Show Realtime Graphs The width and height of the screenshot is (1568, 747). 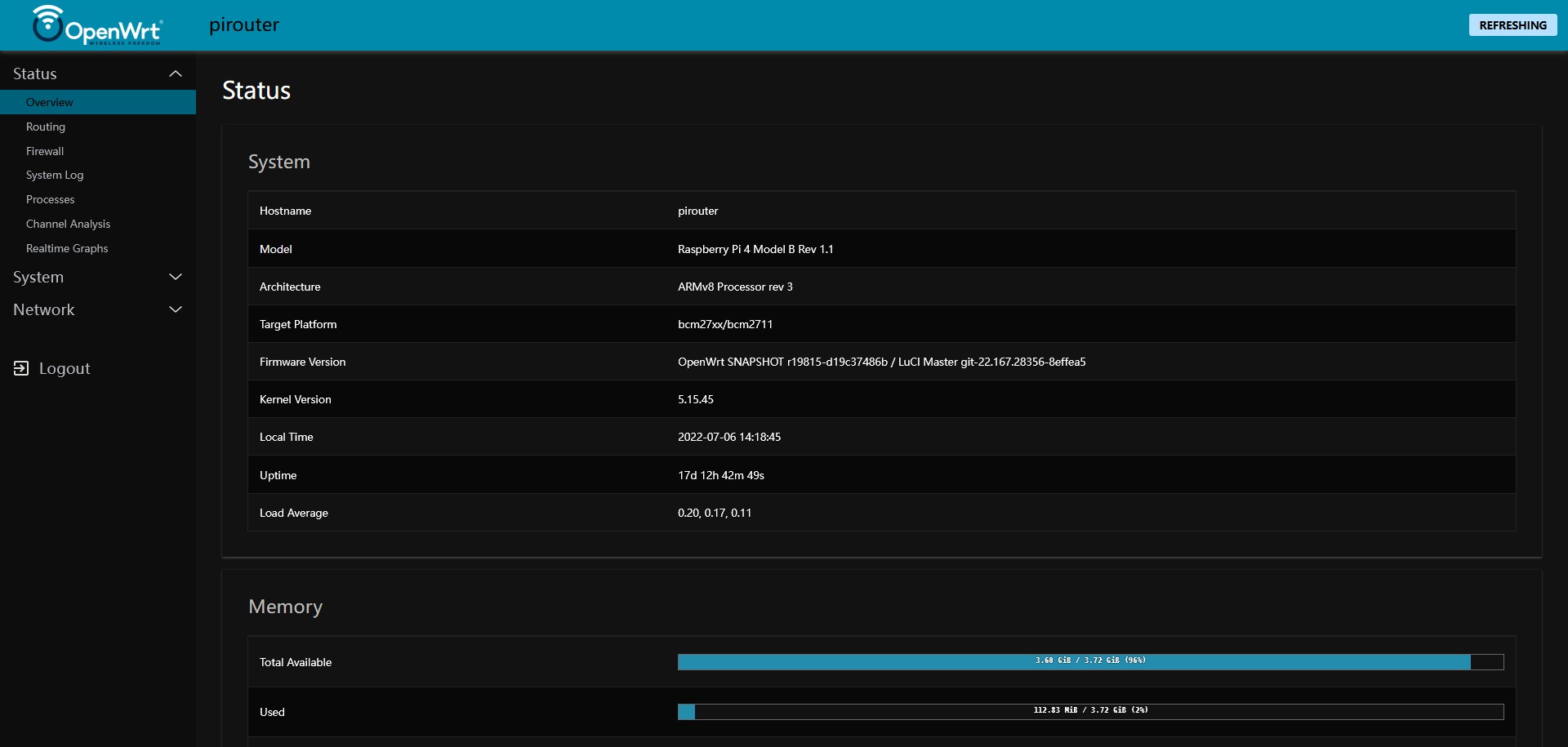click(x=67, y=248)
